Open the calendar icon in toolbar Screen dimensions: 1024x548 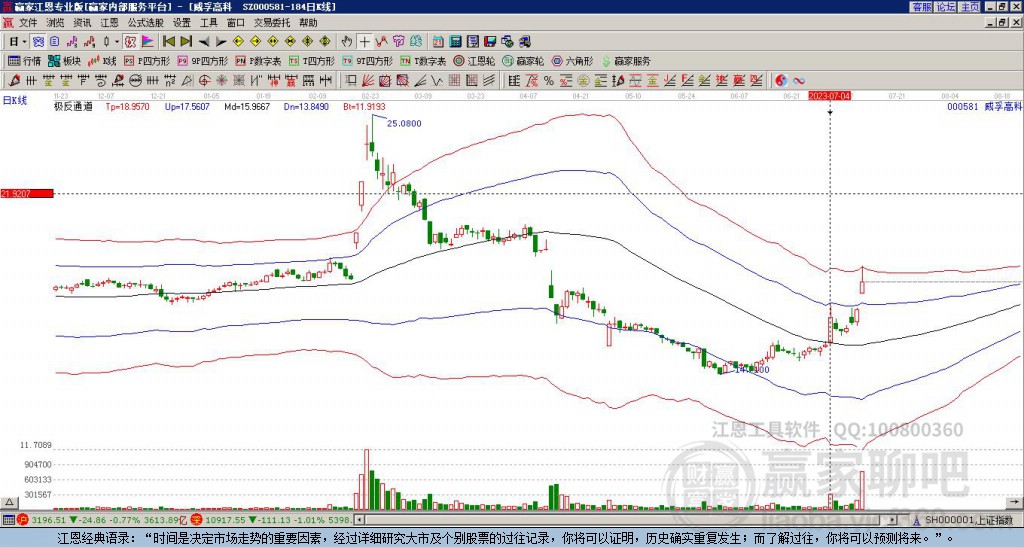pos(438,42)
